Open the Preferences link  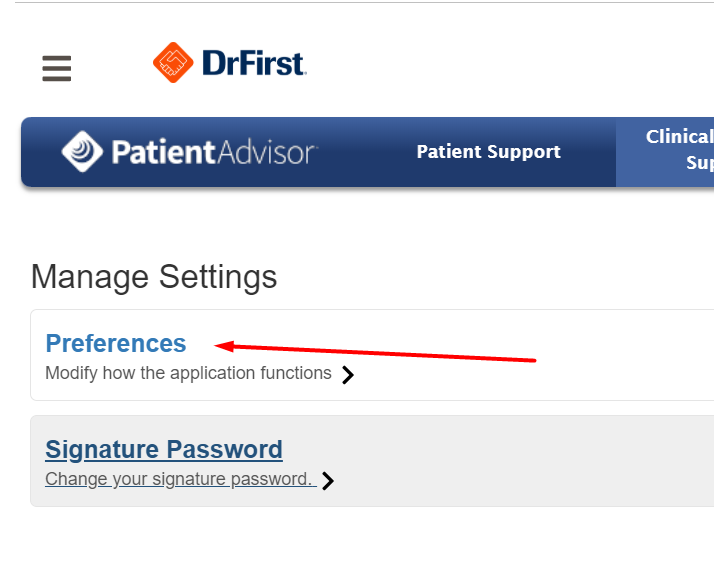(x=116, y=343)
